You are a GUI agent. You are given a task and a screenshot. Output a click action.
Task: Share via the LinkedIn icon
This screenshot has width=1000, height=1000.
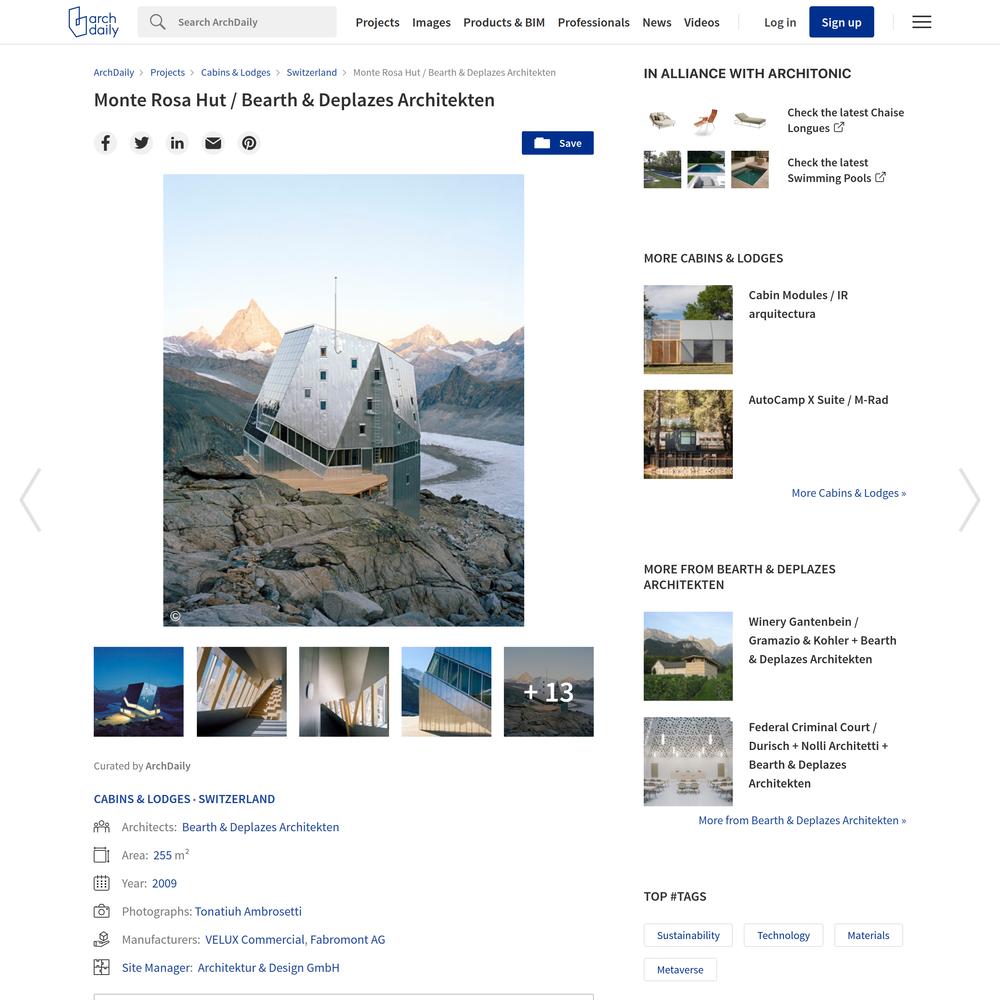(x=177, y=143)
